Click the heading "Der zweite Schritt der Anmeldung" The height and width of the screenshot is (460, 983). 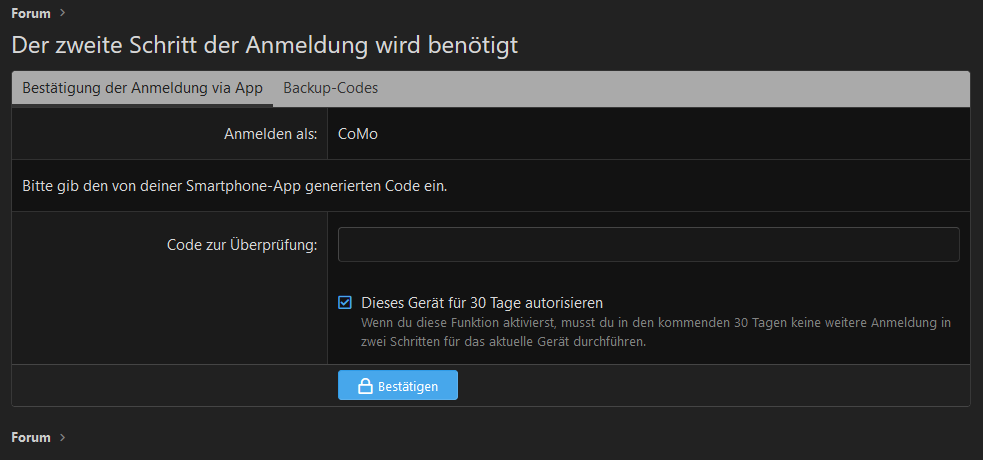coord(264,45)
